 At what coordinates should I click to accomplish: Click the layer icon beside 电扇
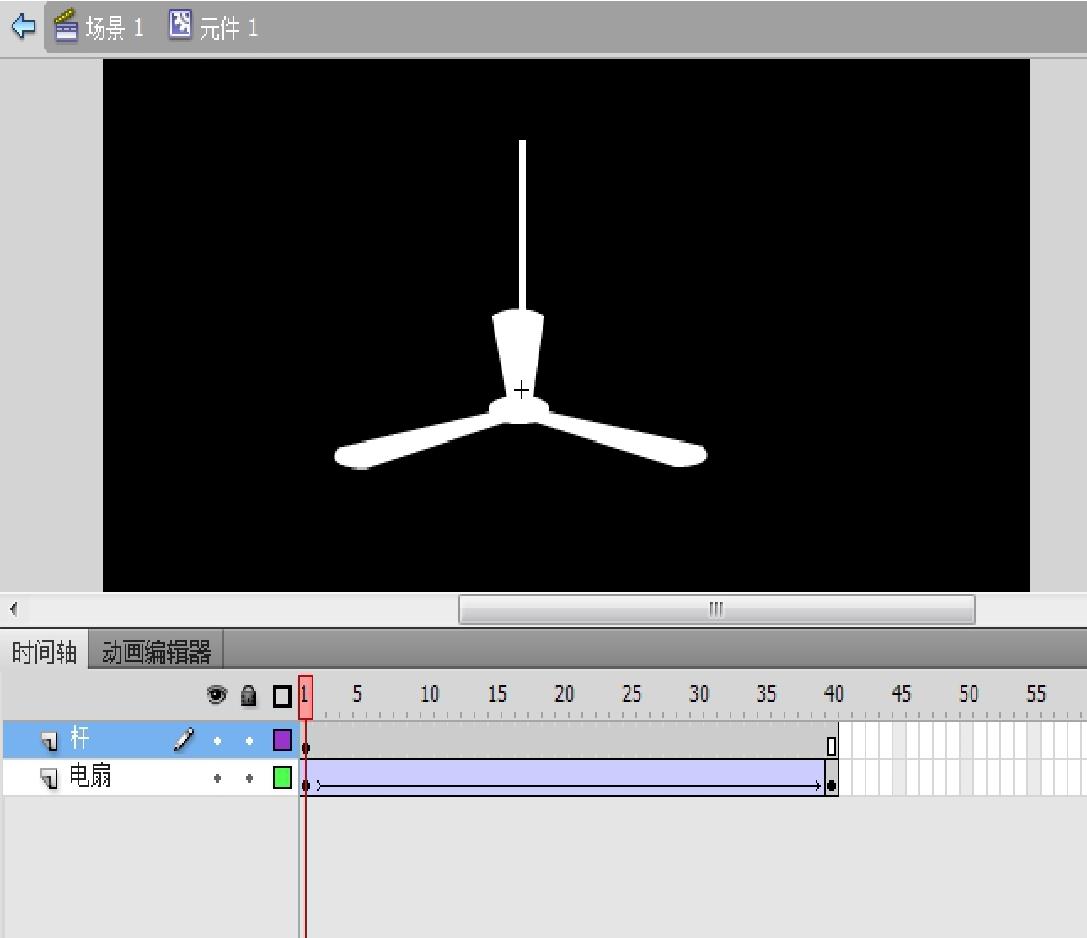coord(49,778)
